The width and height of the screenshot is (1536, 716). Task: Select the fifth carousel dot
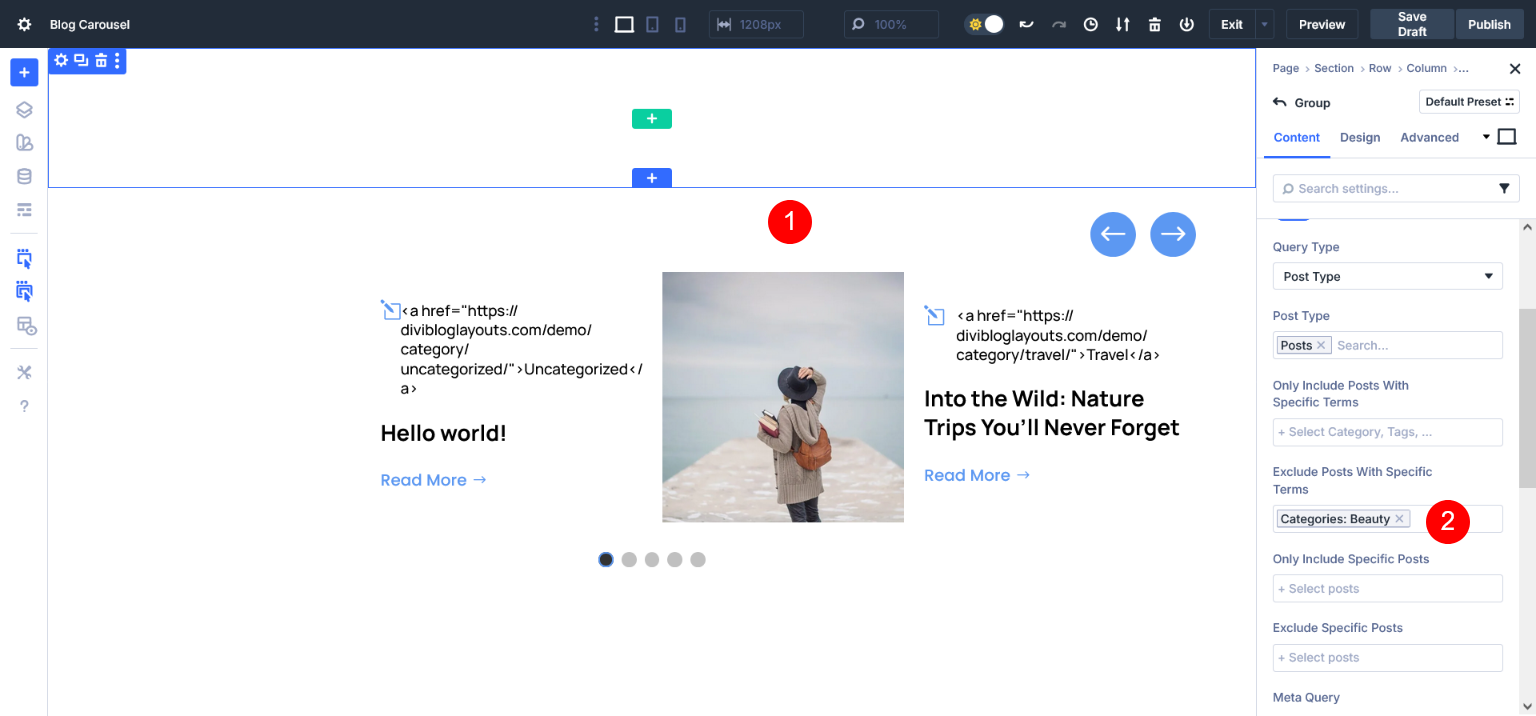point(698,559)
